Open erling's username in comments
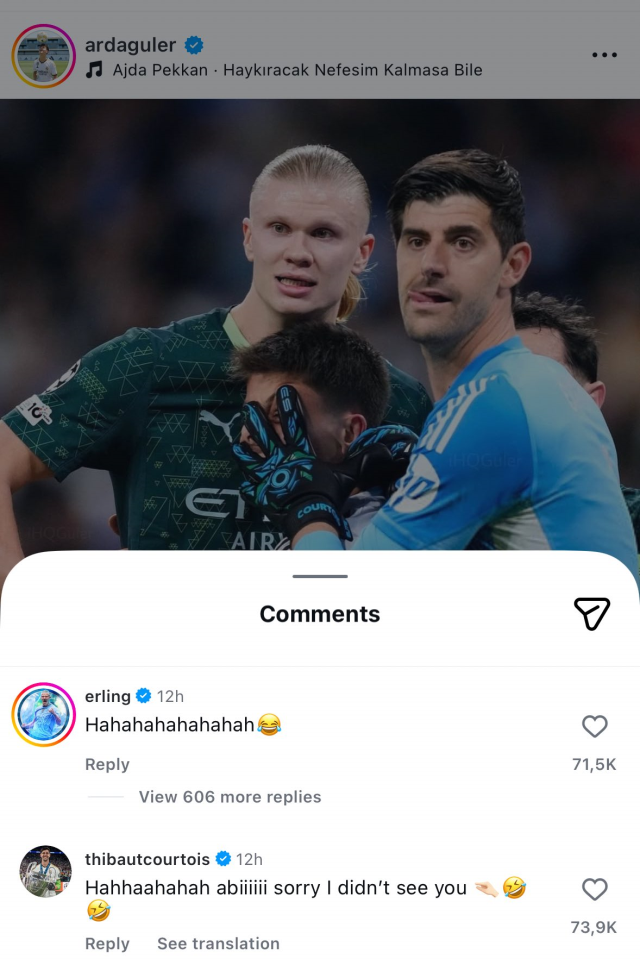This screenshot has height=959, width=640. 108,696
